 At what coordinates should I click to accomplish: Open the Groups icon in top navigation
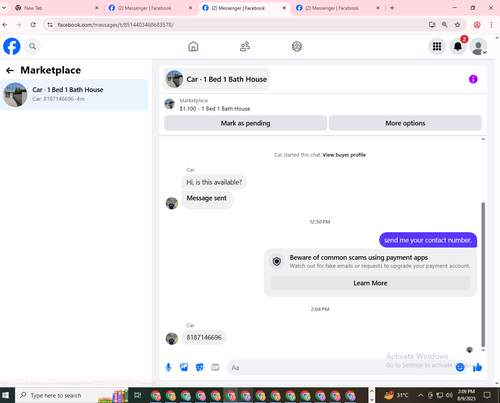pos(297,46)
